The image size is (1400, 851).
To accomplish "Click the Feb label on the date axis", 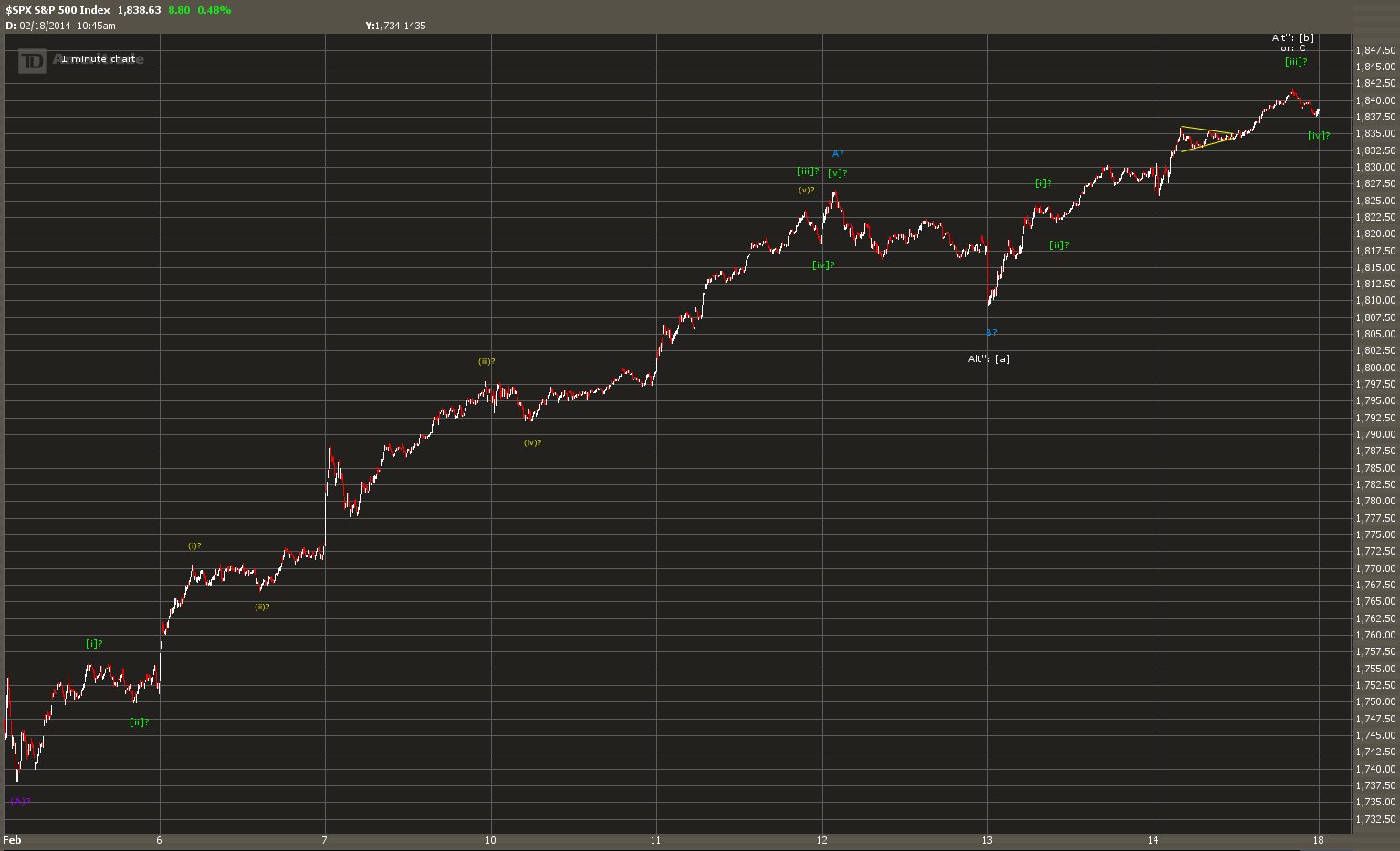I will tap(13, 840).
